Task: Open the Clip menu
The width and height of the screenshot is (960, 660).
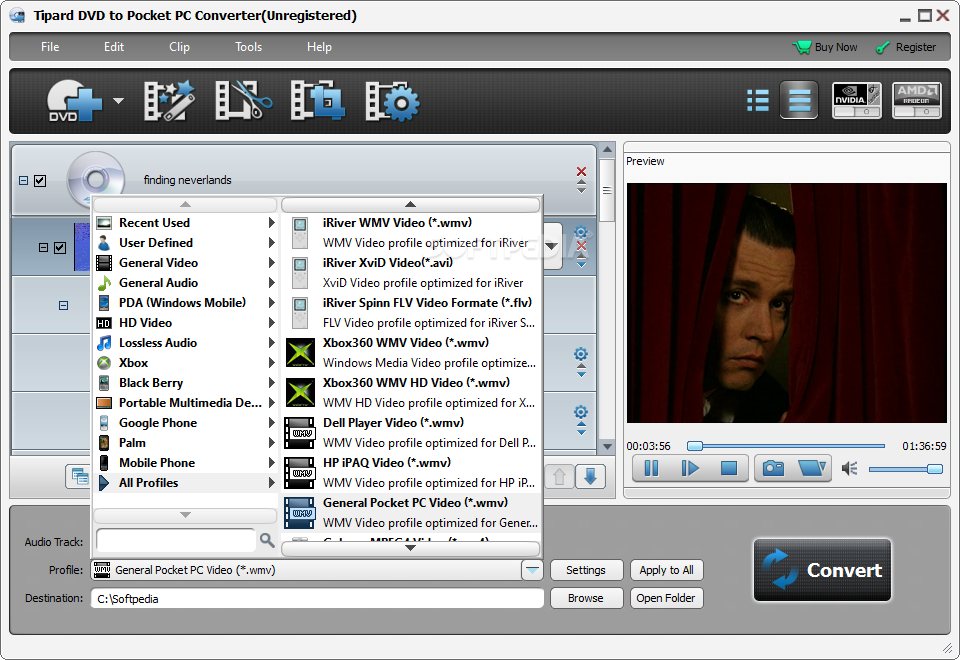Action: [x=179, y=47]
